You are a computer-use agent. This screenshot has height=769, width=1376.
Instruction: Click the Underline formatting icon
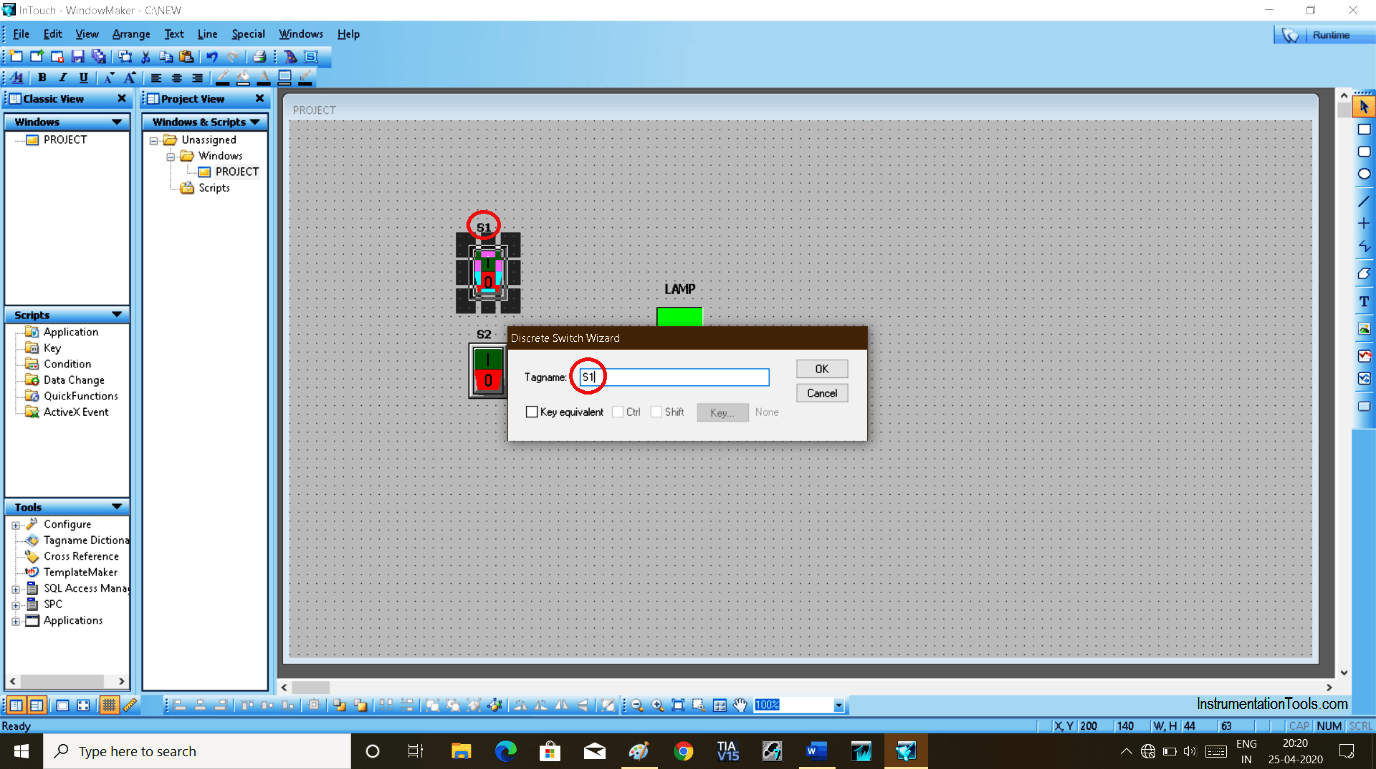[84, 78]
